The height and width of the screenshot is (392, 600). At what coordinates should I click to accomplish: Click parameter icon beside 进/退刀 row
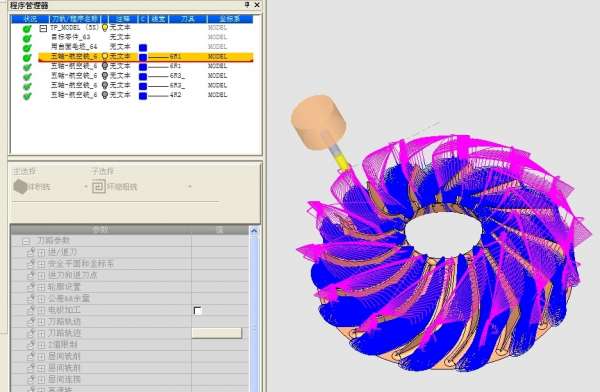pos(31,252)
